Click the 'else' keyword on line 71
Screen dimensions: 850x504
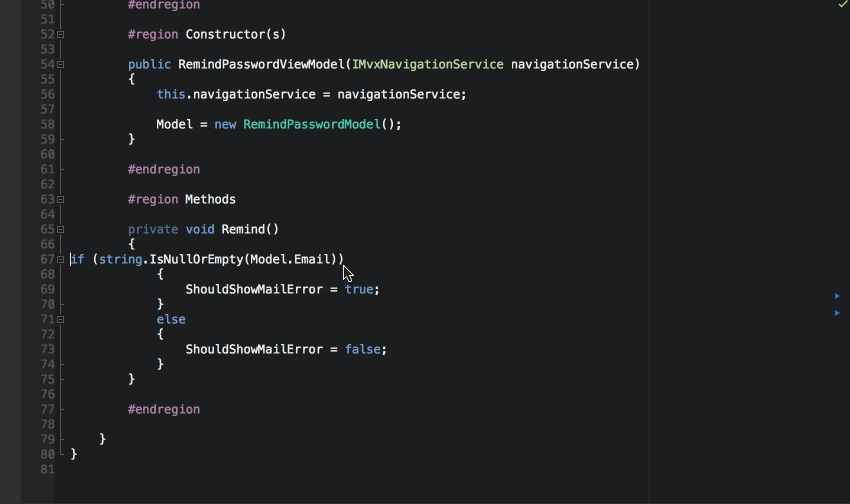click(x=171, y=320)
